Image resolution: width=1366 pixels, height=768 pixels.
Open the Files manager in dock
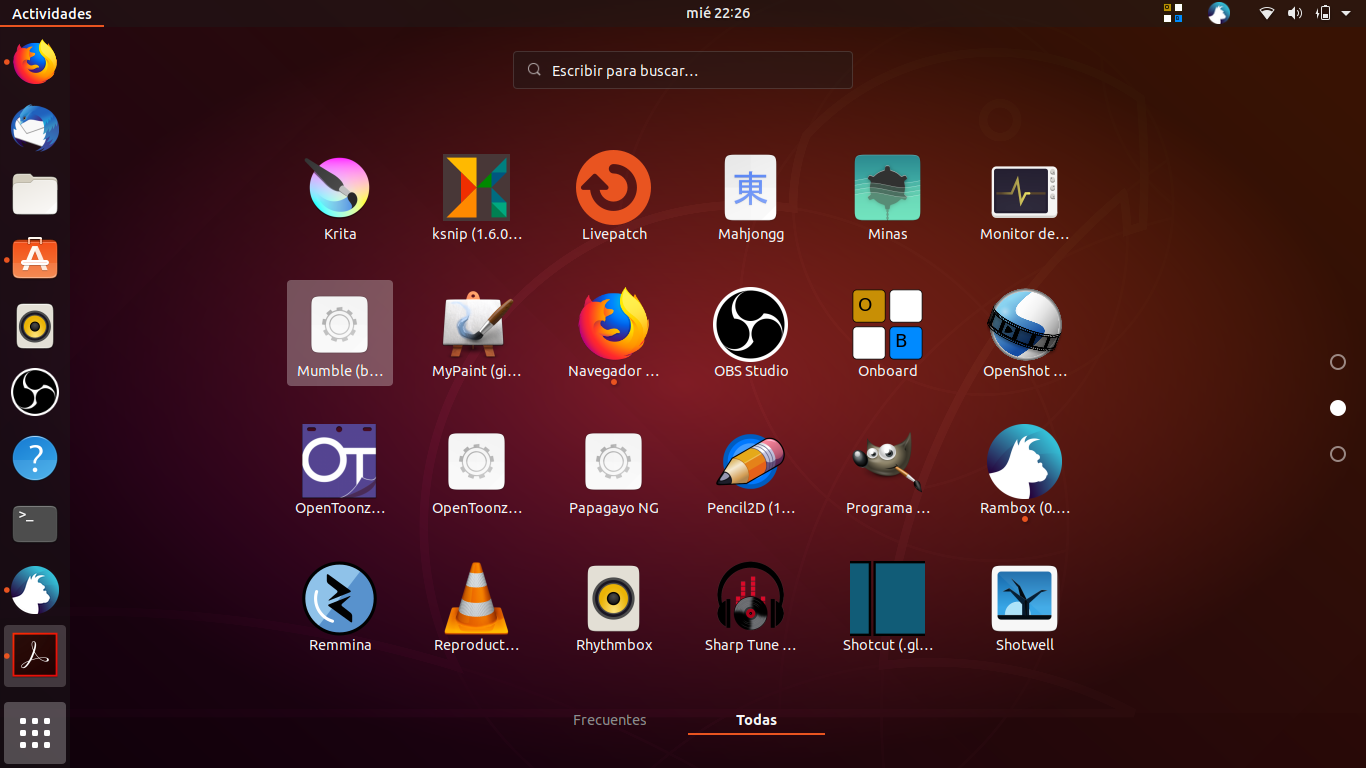(35, 194)
